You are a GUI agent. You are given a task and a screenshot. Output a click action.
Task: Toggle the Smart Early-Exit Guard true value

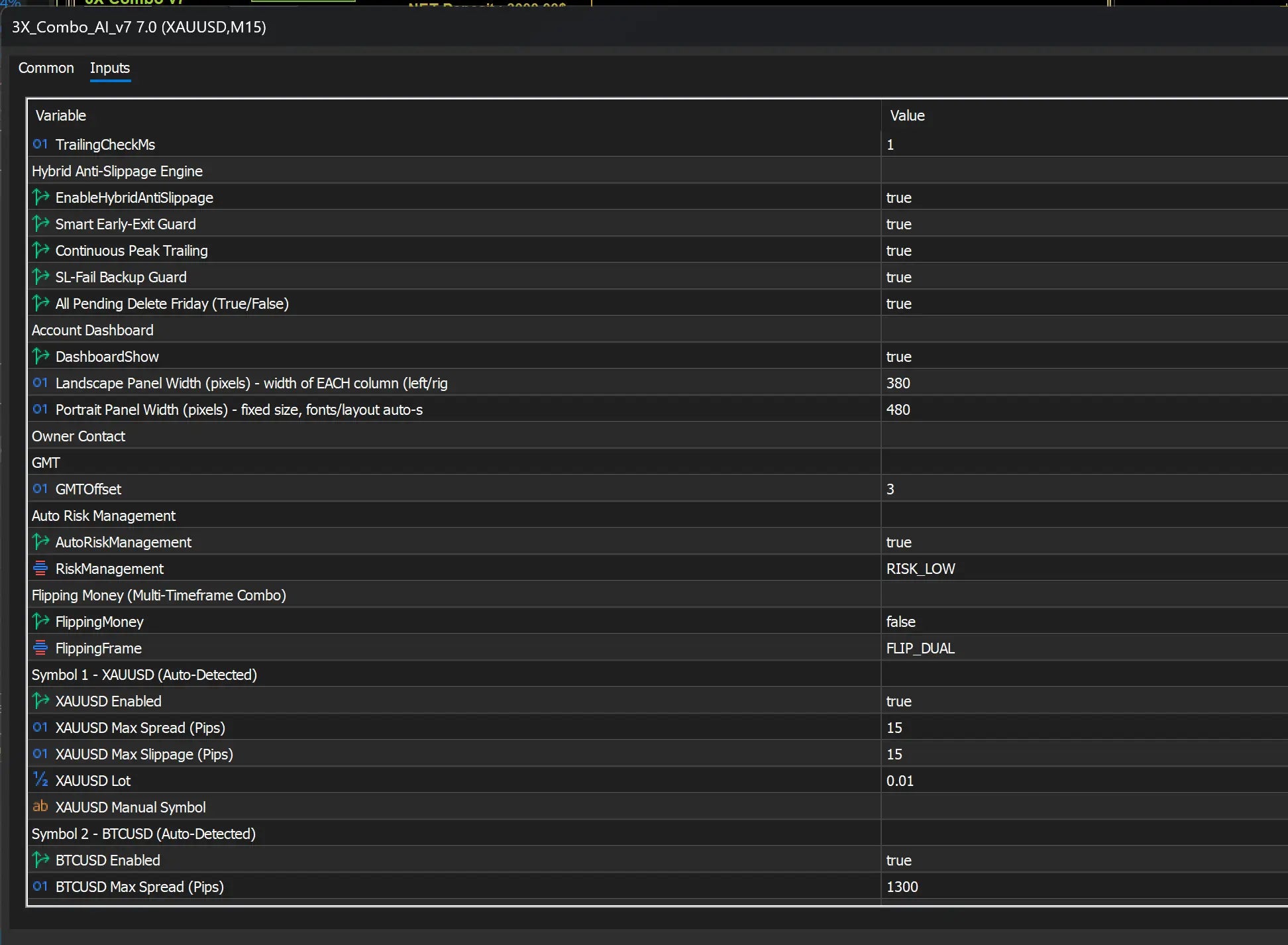click(x=1084, y=224)
